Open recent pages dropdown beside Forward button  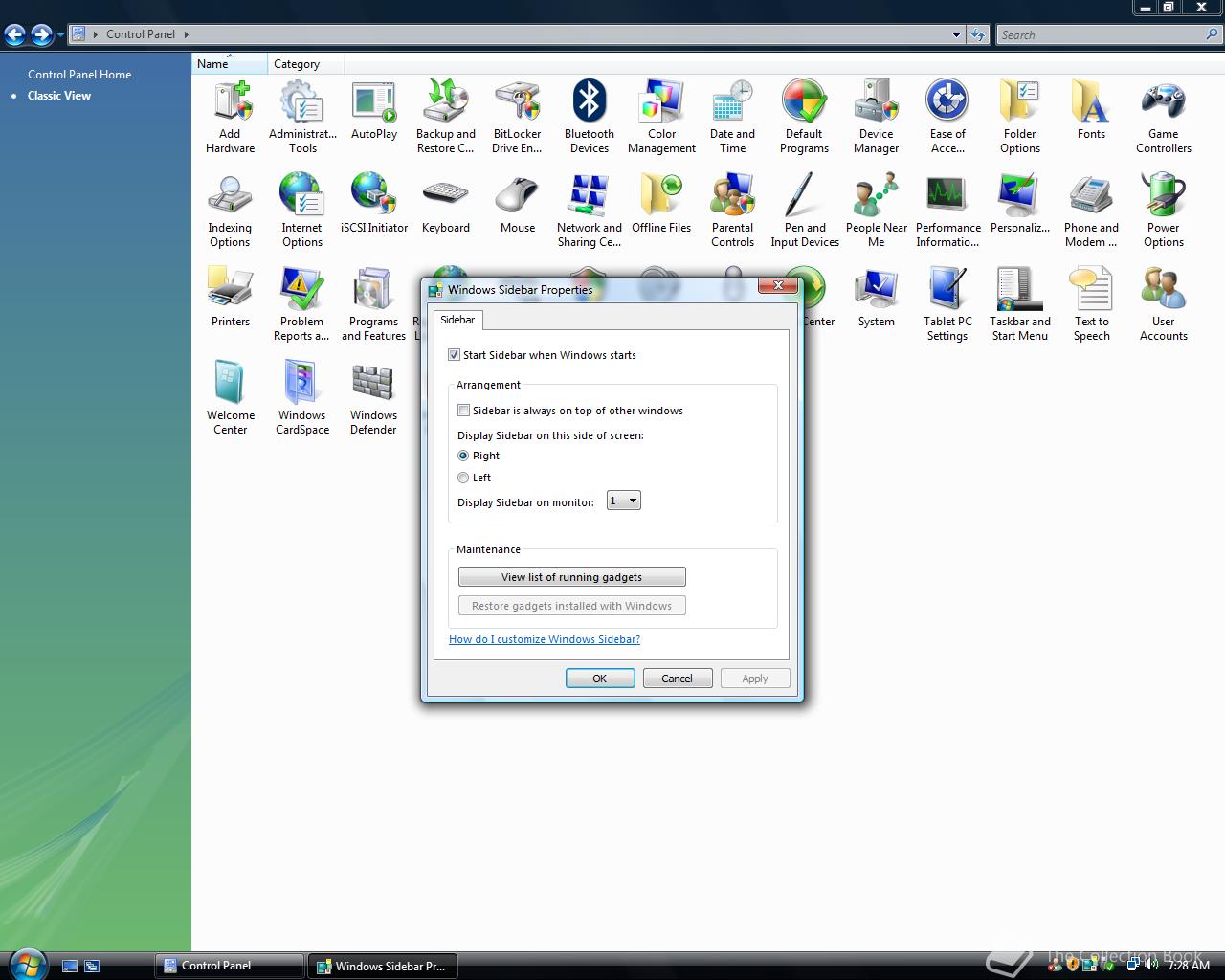[x=60, y=35]
